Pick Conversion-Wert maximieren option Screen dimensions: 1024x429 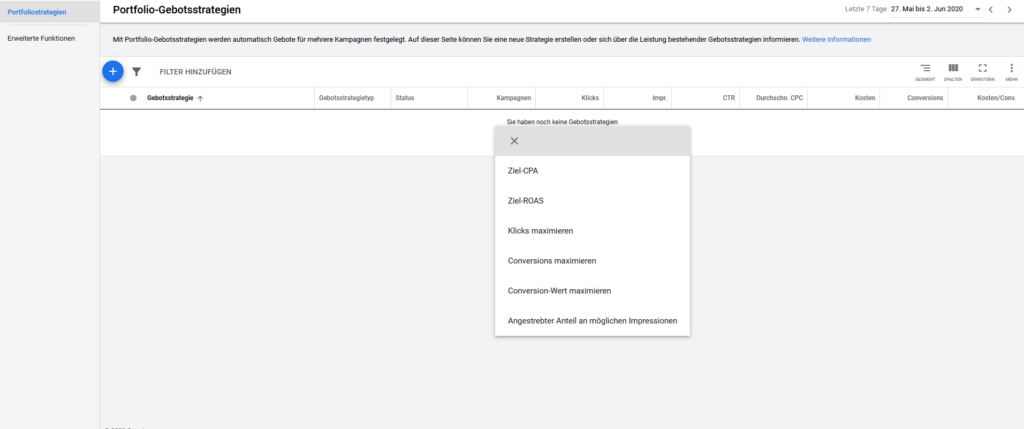560,290
